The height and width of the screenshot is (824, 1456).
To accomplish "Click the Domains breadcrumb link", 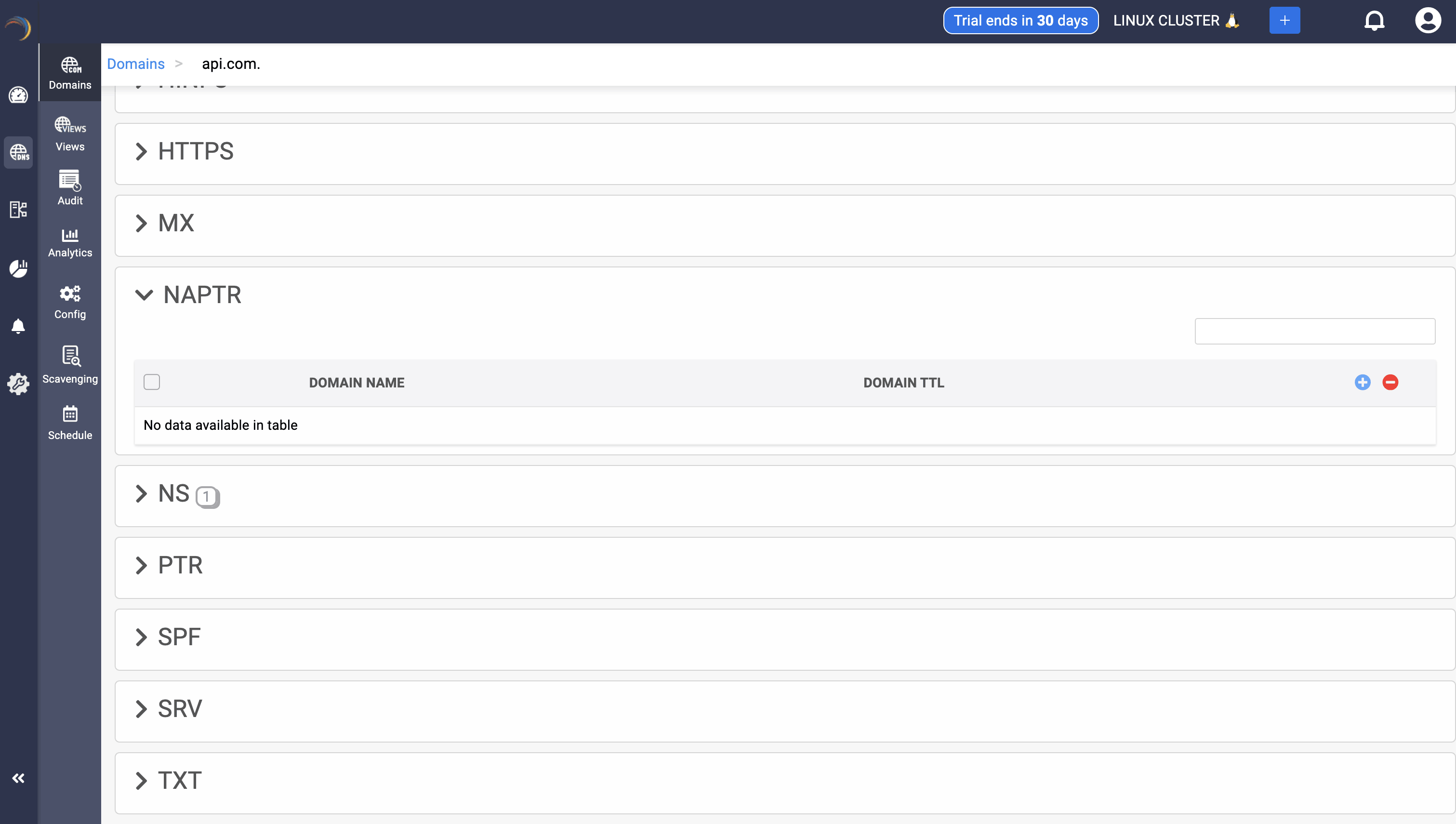I will point(136,64).
